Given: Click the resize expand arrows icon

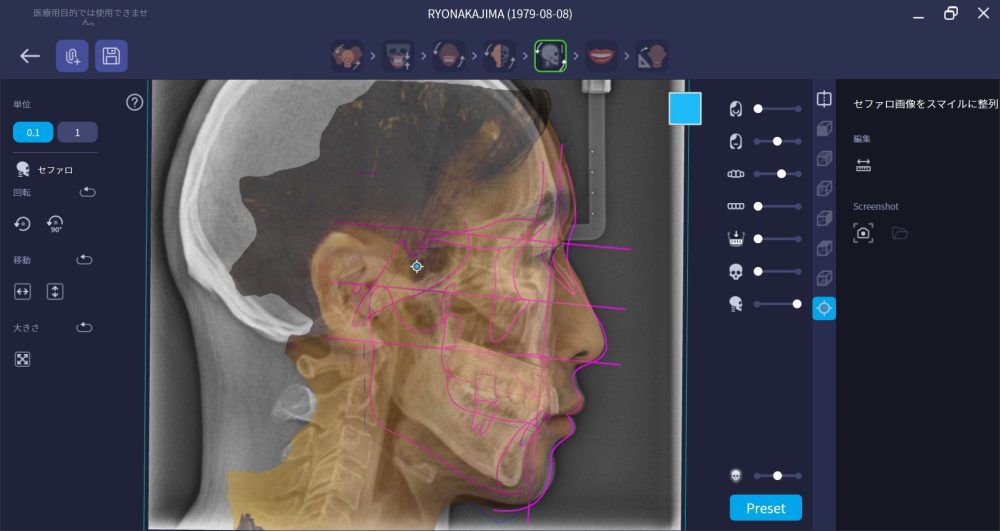Looking at the screenshot, I should click(23, 359).
